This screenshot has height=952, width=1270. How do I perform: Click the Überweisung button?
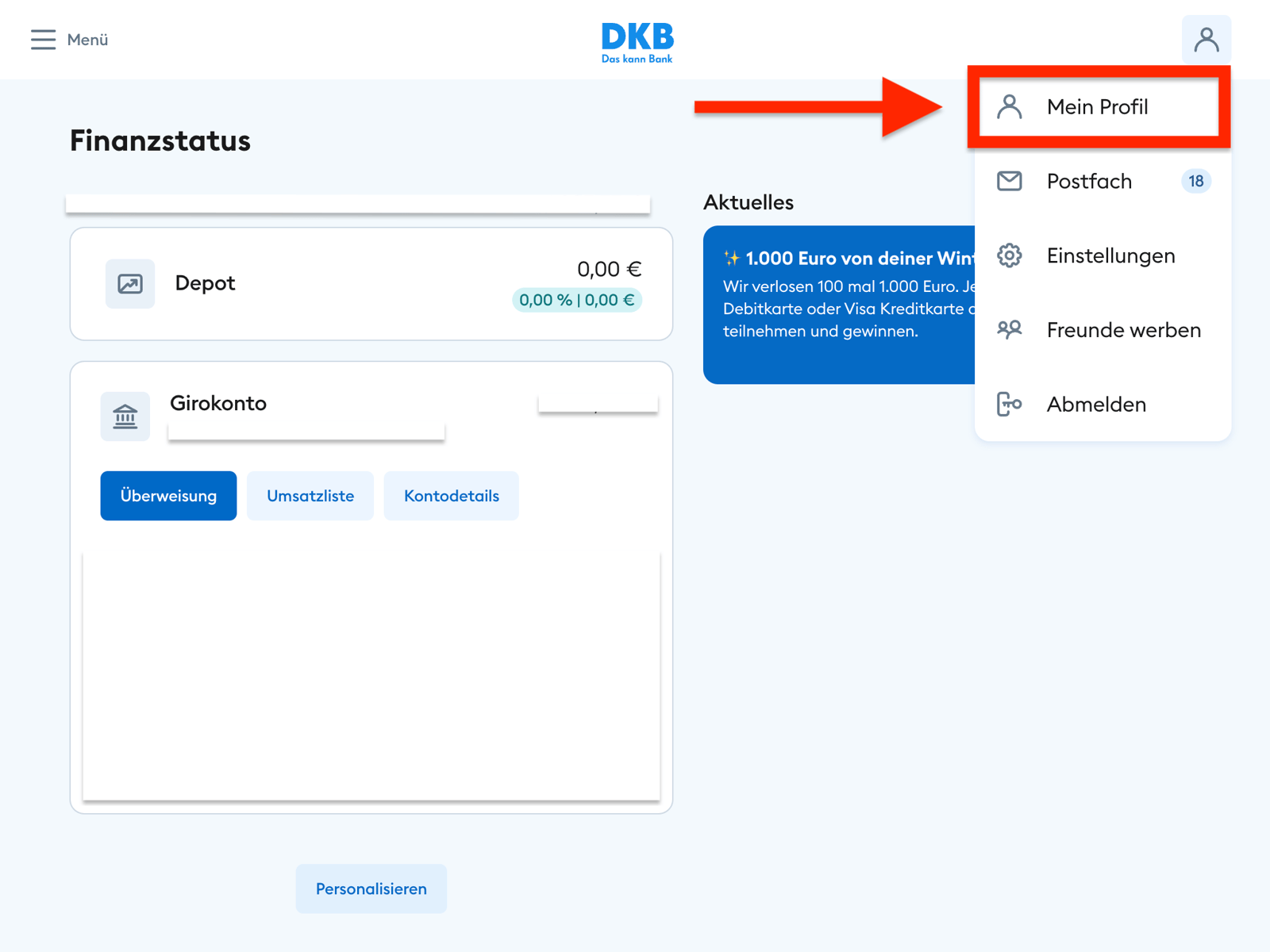(x=167, y=495)
